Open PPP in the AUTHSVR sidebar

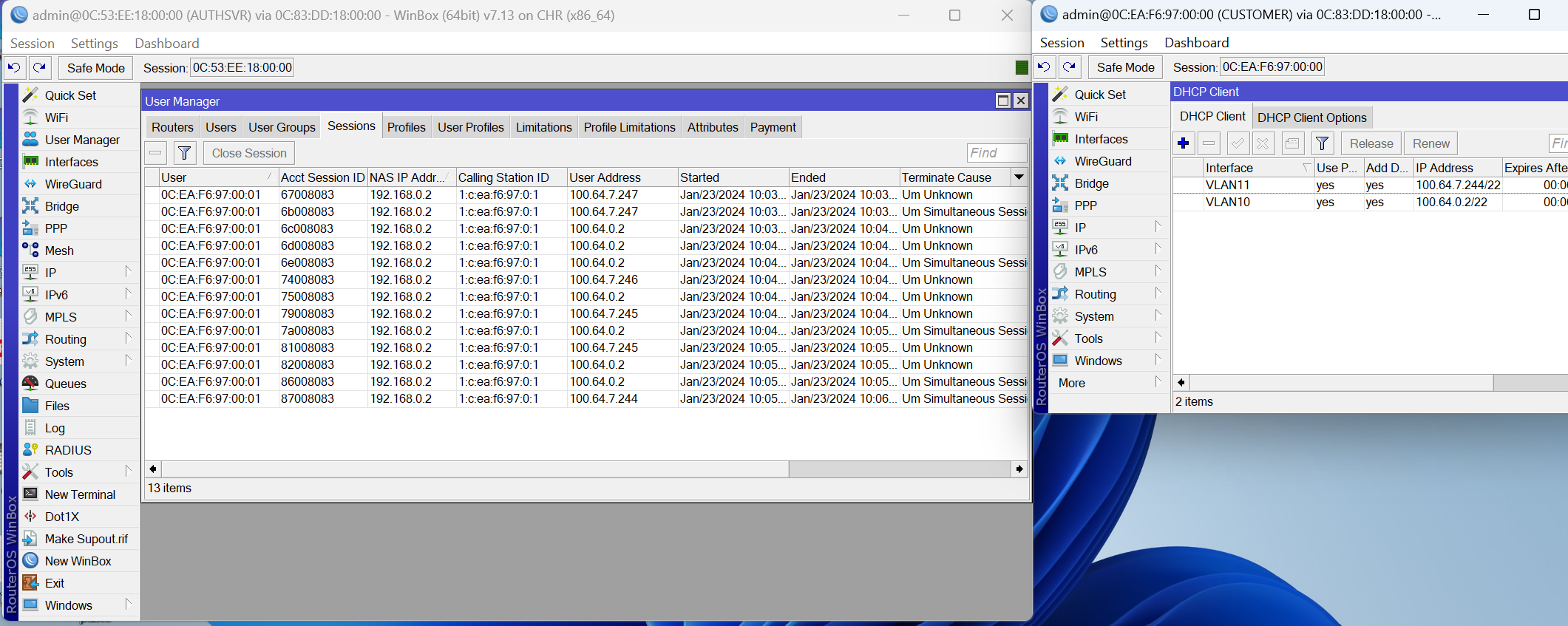(80, 228)
